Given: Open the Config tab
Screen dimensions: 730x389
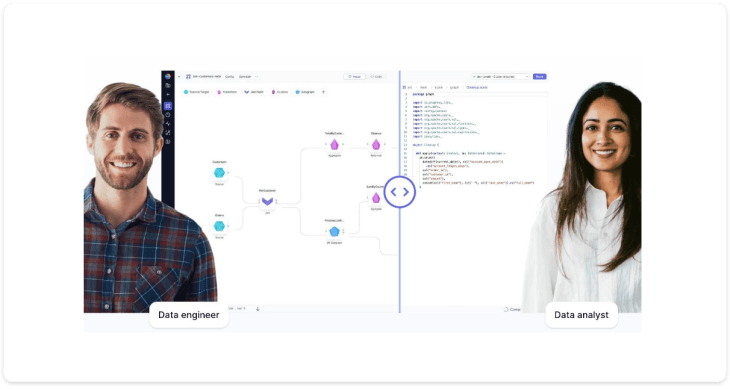Looking at the screenshot, I should click(x=230, y=77).
